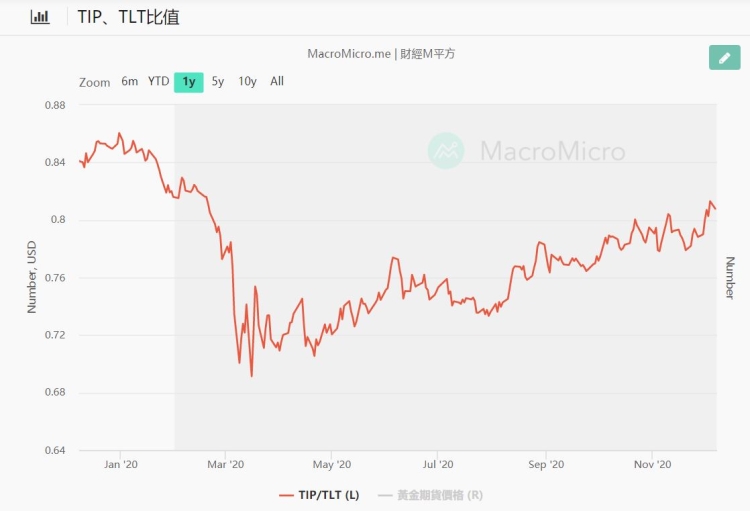Click the Jan '20 x-axis label
Screen dimensions: 750x511
[x=120, y=464]
